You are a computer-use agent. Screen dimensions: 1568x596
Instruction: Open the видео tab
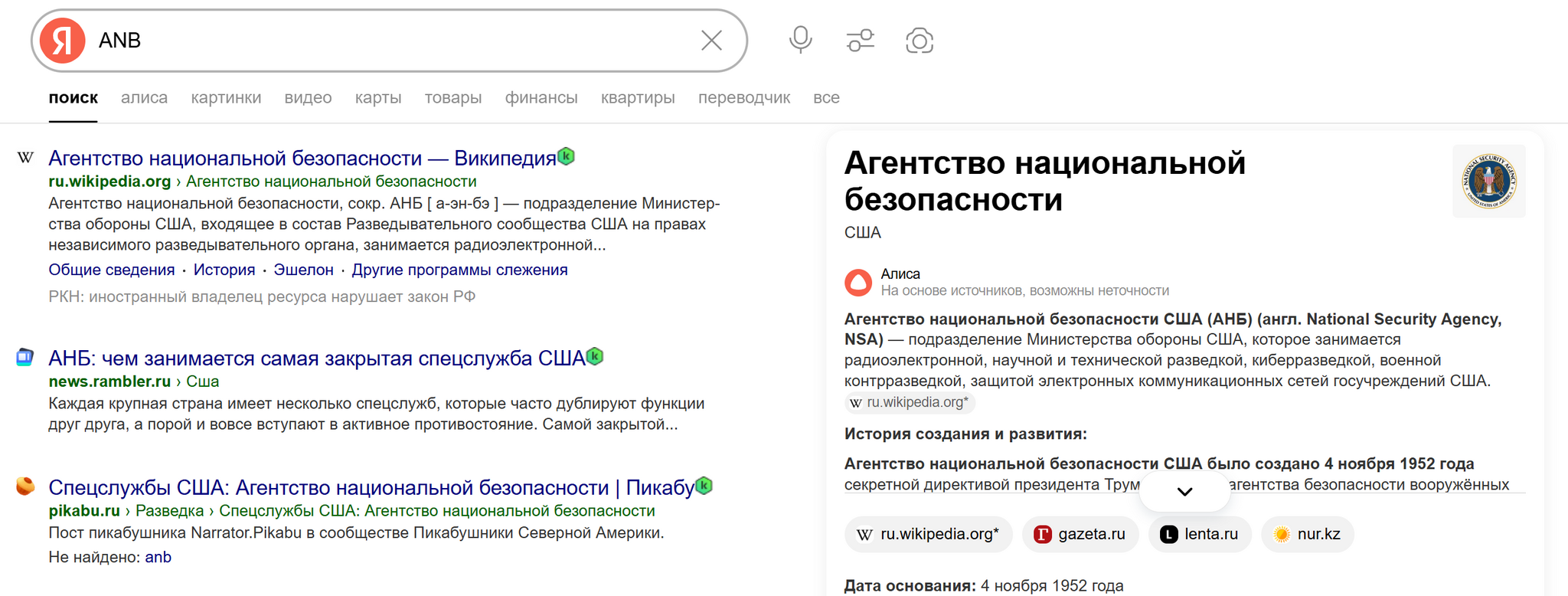pos(308,97)
